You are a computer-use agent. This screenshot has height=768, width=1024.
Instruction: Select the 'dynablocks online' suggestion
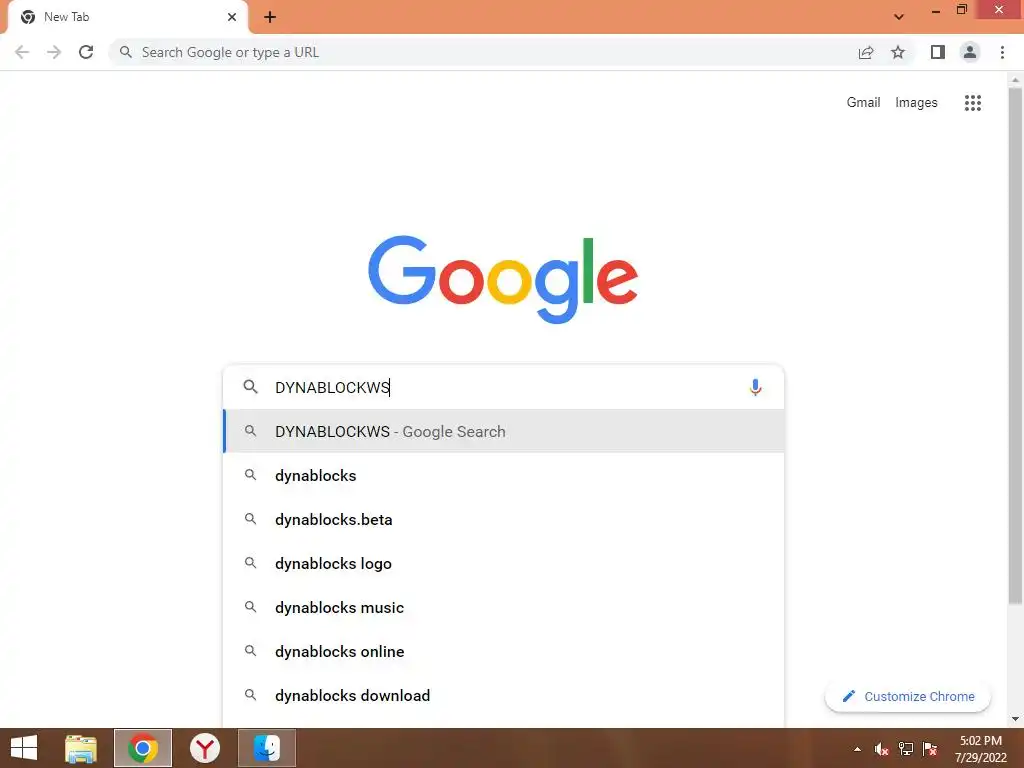click(x=504, y=651)
